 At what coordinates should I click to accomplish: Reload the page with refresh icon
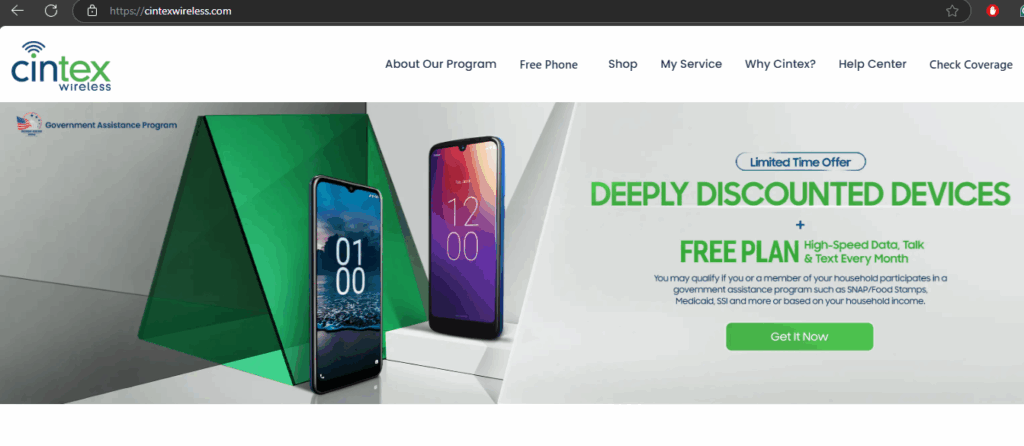point(51,10)
